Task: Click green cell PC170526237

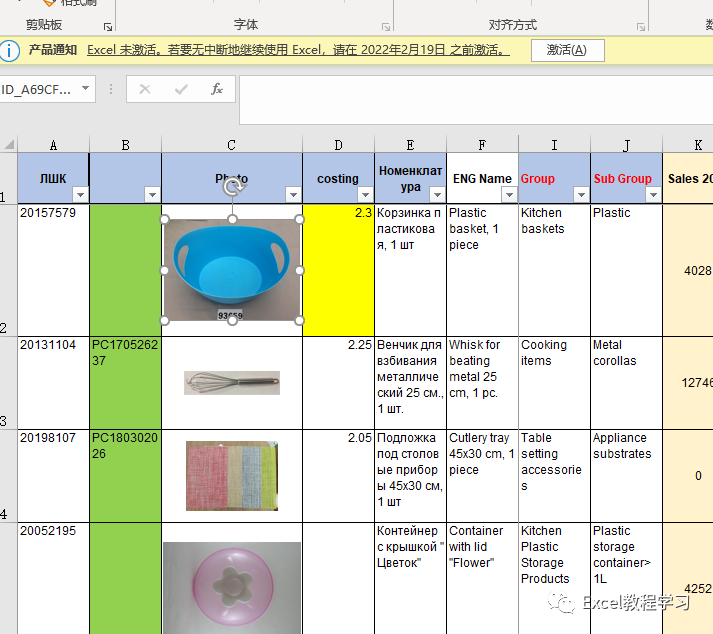Action: [126, 383]
